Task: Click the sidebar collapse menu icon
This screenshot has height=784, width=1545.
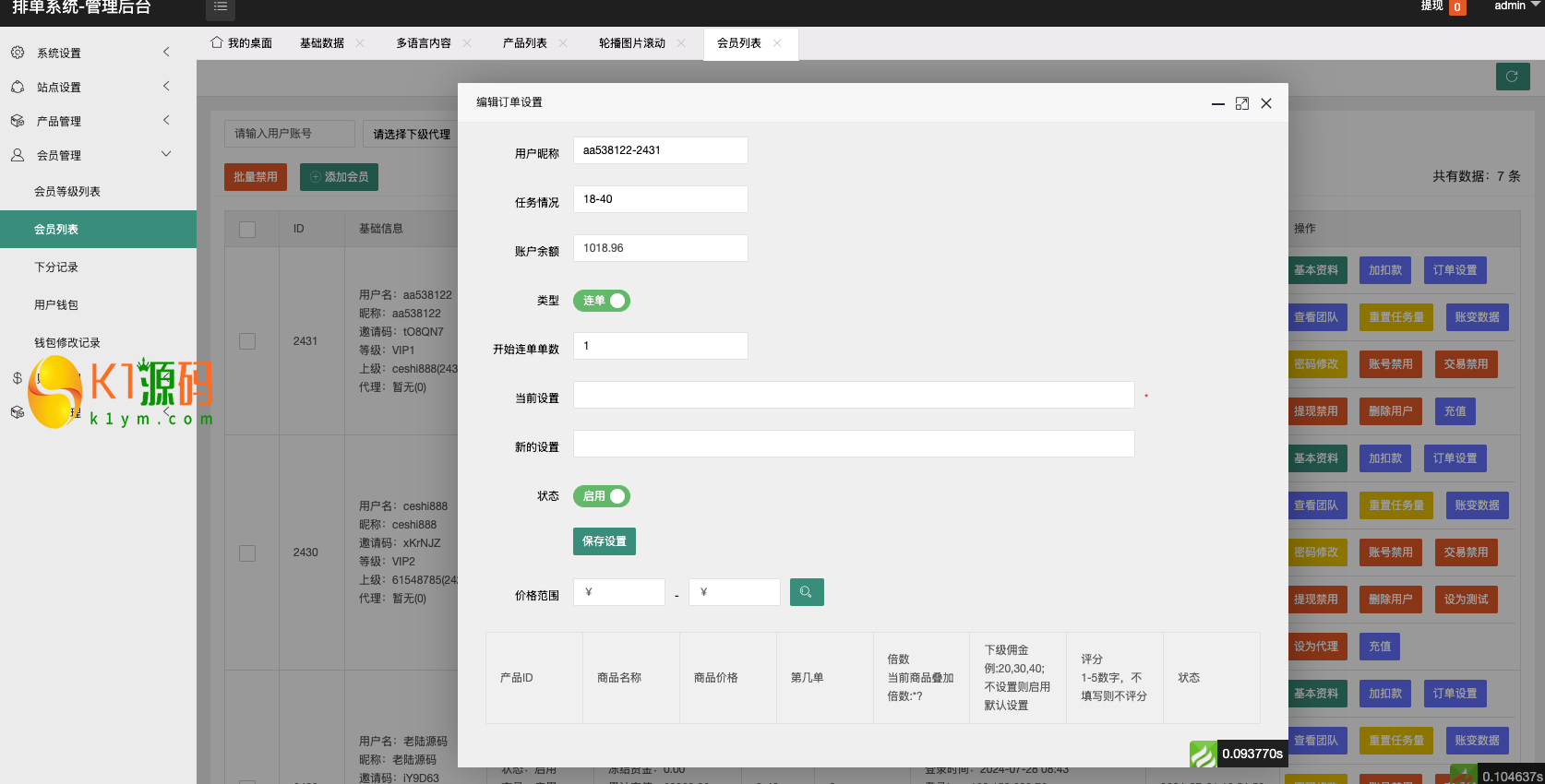Action: point(220,7)
